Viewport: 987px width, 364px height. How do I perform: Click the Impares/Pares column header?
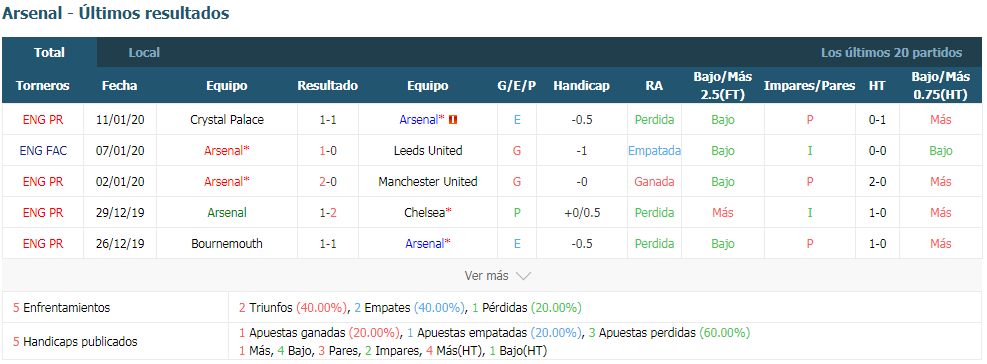[809, 86]
